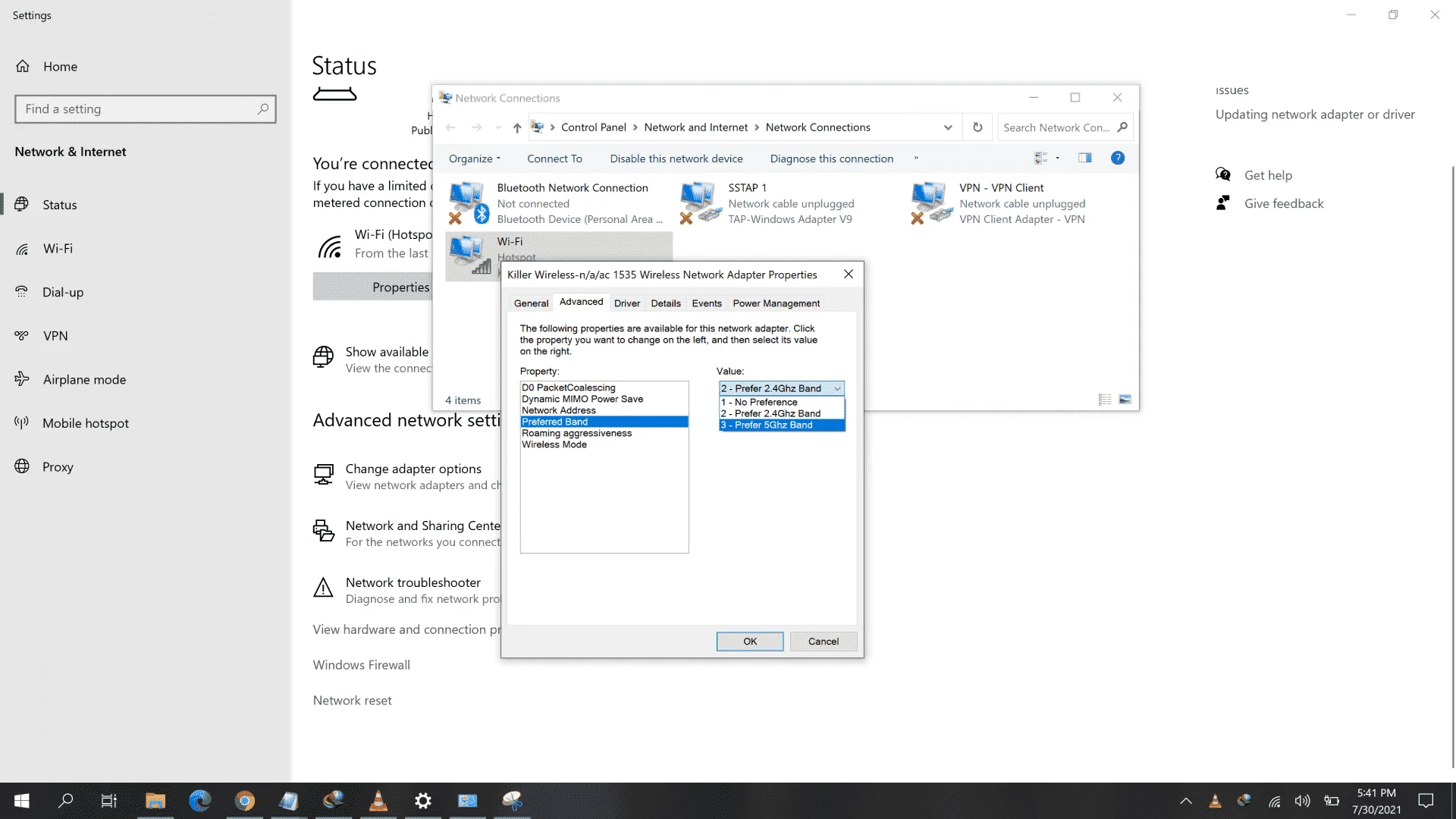Show hidden system tray icons
Image resolution: width=1456 pixels, height=819 pixels.
tap(1186, 801)
